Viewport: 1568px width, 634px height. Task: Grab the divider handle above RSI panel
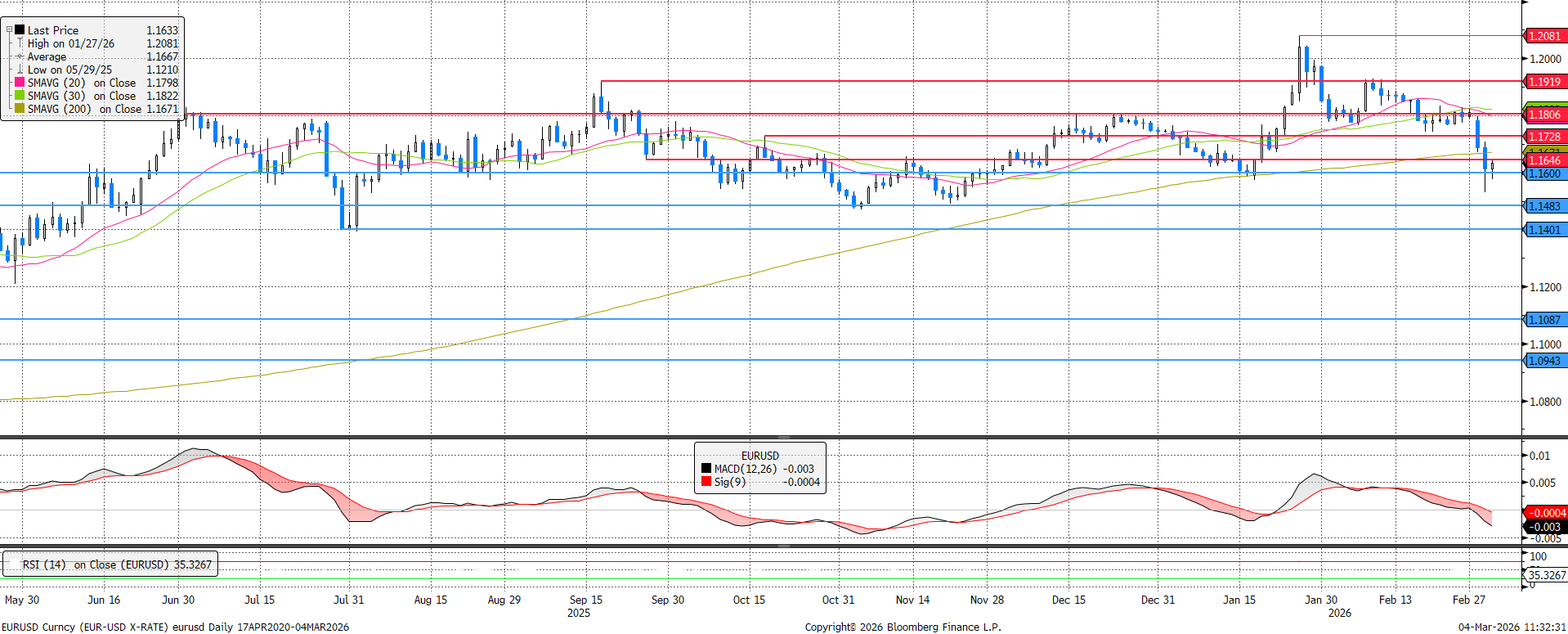coord(783,546)
